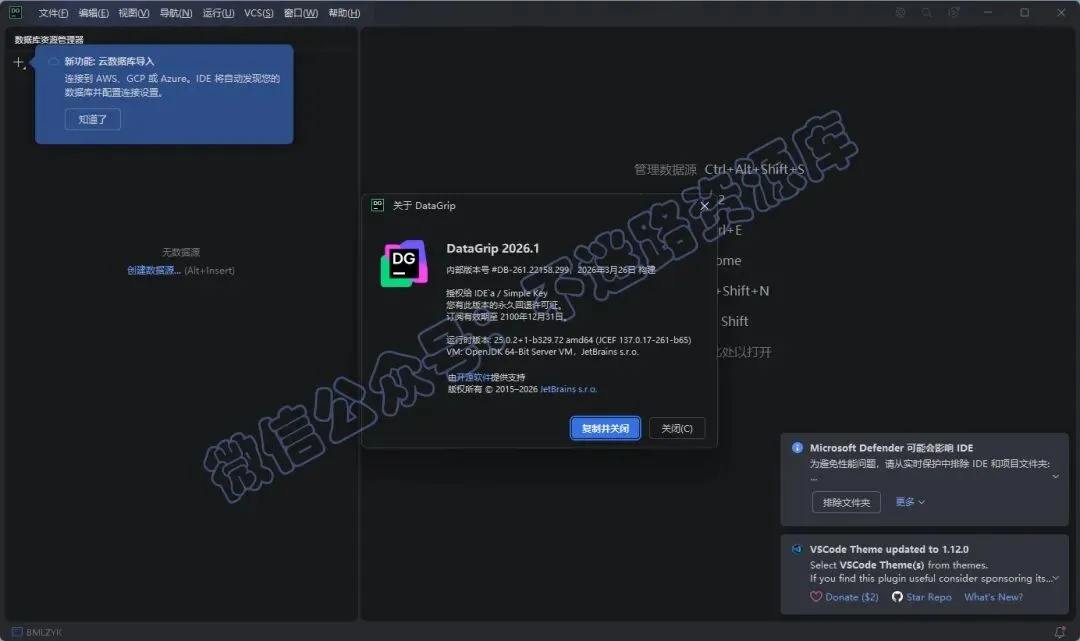Click the Star Repo link
This screenshot has width=1080, height=641.
coord(928,597)
